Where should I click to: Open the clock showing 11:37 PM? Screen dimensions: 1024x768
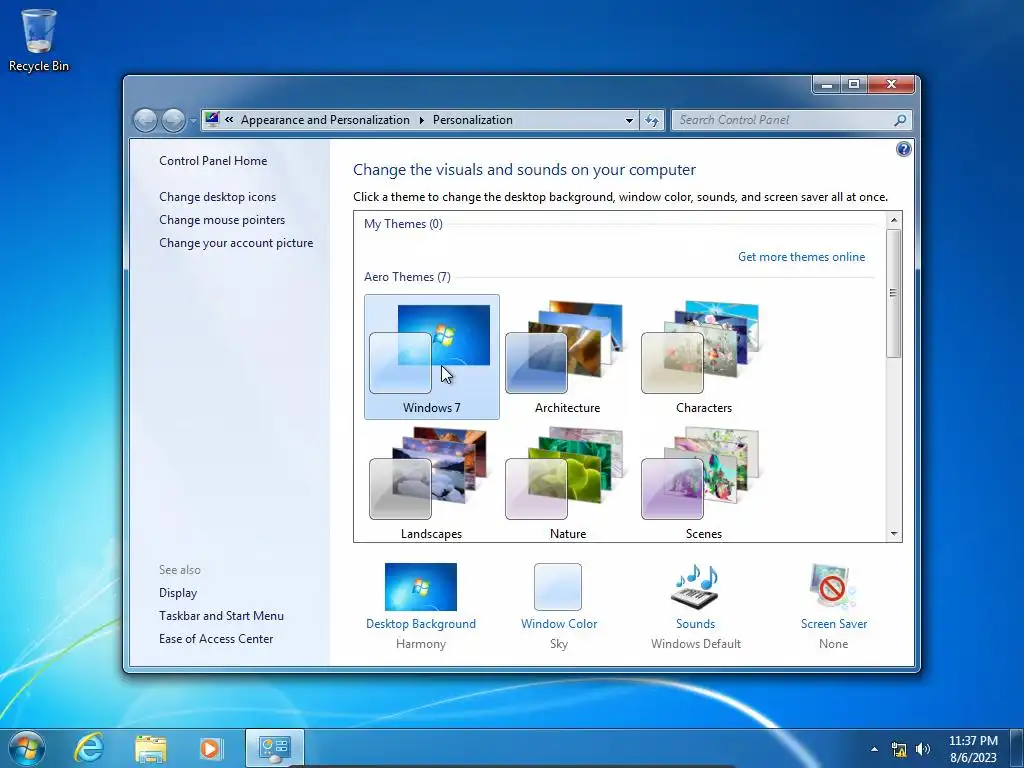(x=973, y=749)
